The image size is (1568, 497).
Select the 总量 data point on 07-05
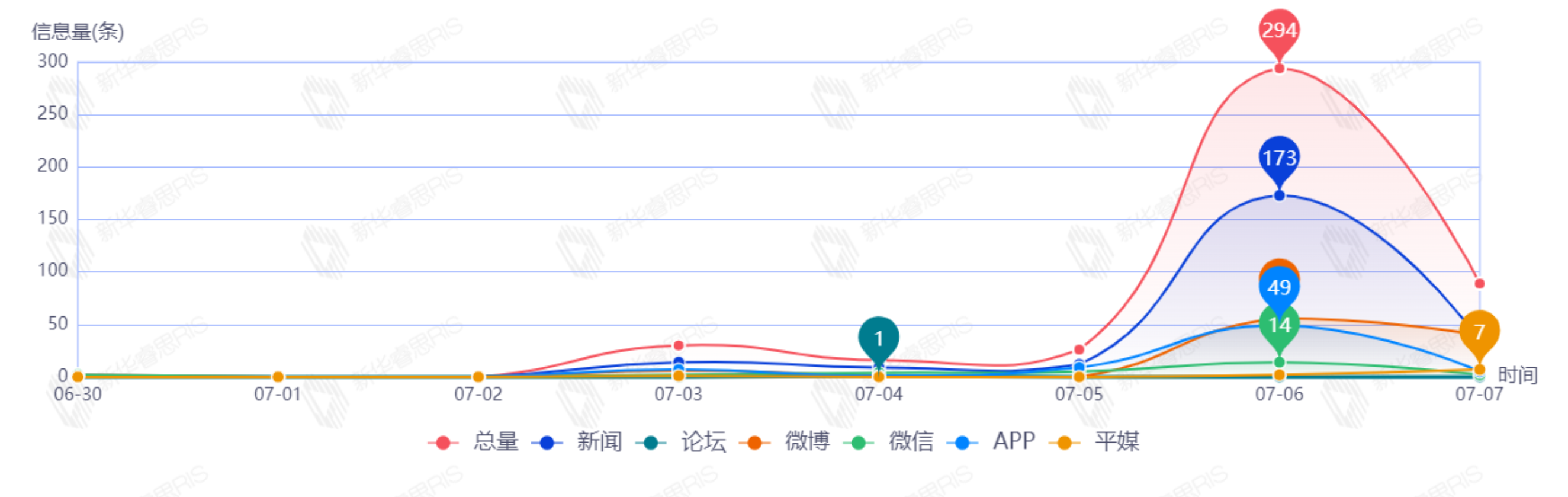(x=1079, y=349)
